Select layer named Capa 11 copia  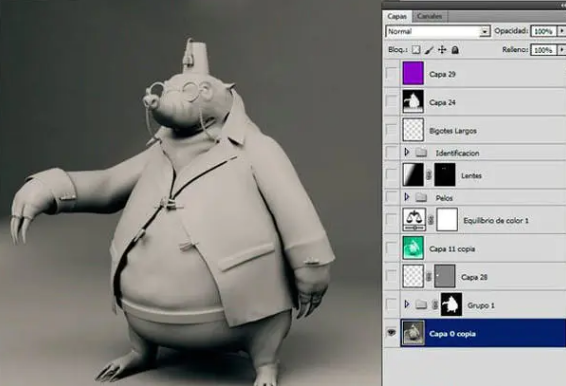tap(452, 249)
